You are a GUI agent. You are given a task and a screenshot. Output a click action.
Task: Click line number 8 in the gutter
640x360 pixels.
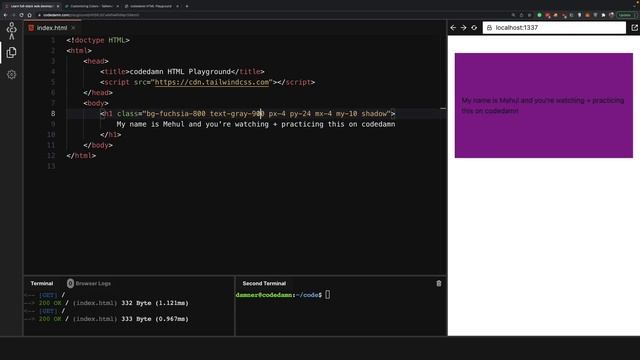click(53, 113)
